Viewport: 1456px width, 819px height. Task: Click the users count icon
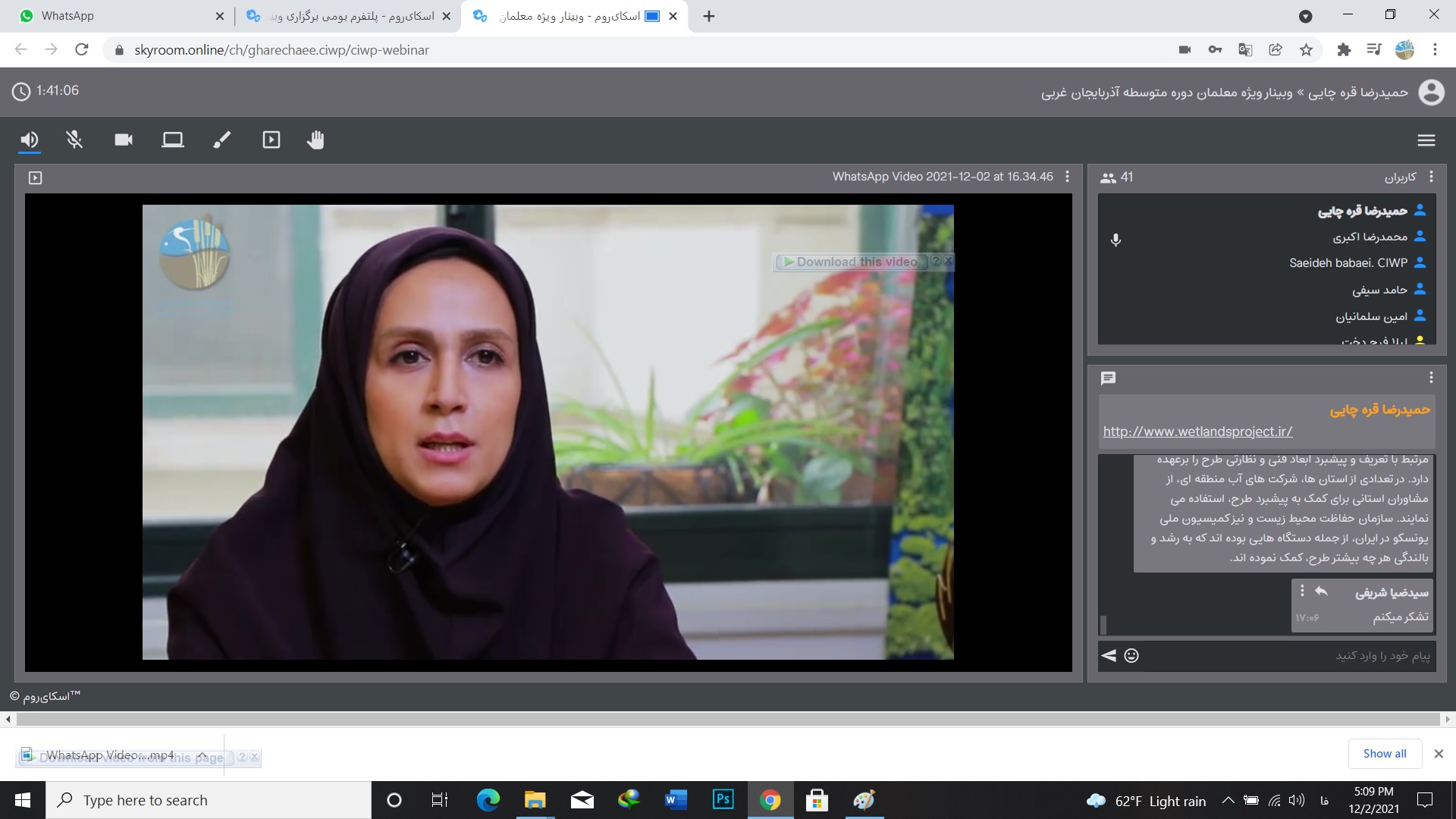pos(1108,177)
